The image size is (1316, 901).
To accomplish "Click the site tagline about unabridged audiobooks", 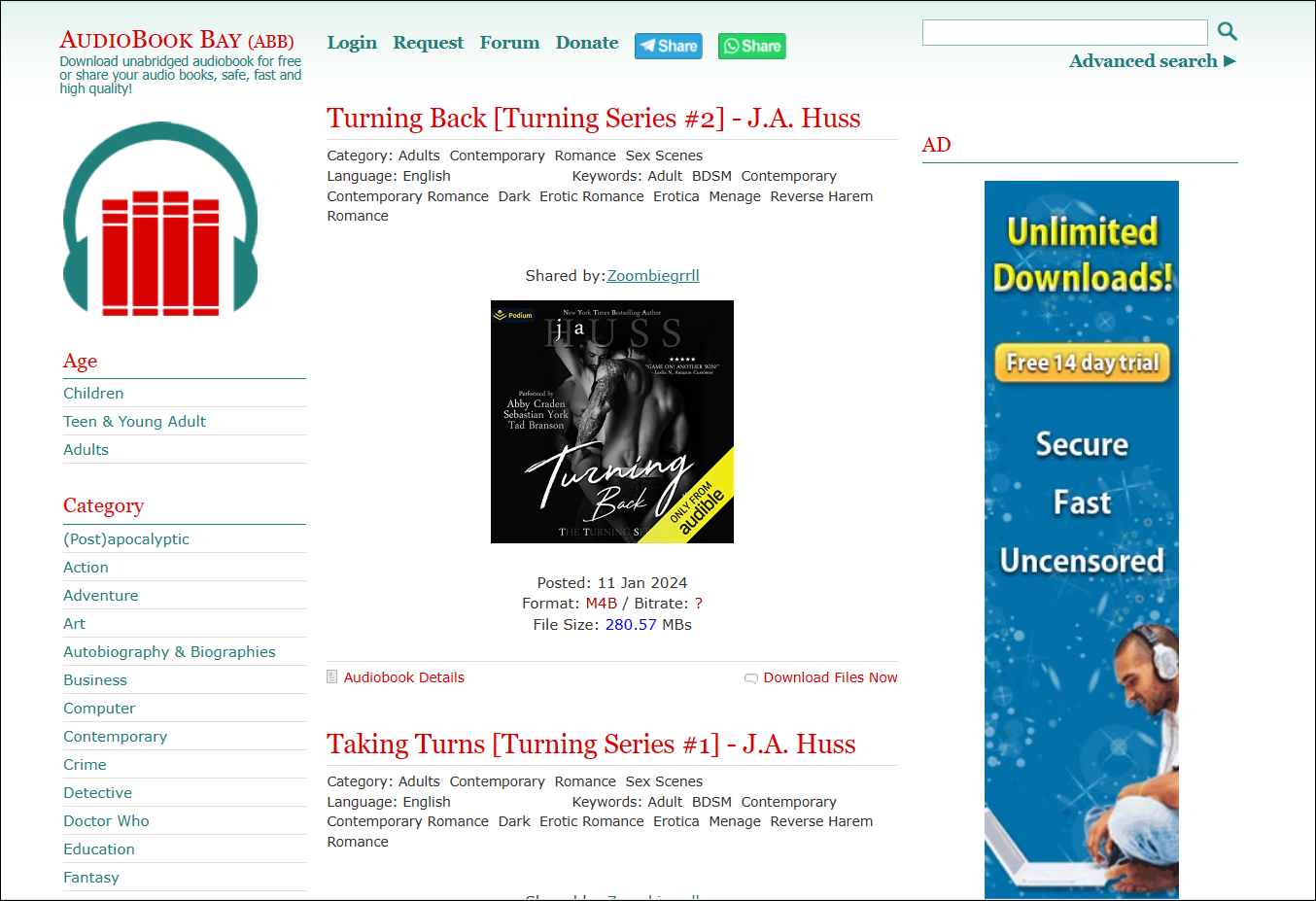I will click(181, 75).
